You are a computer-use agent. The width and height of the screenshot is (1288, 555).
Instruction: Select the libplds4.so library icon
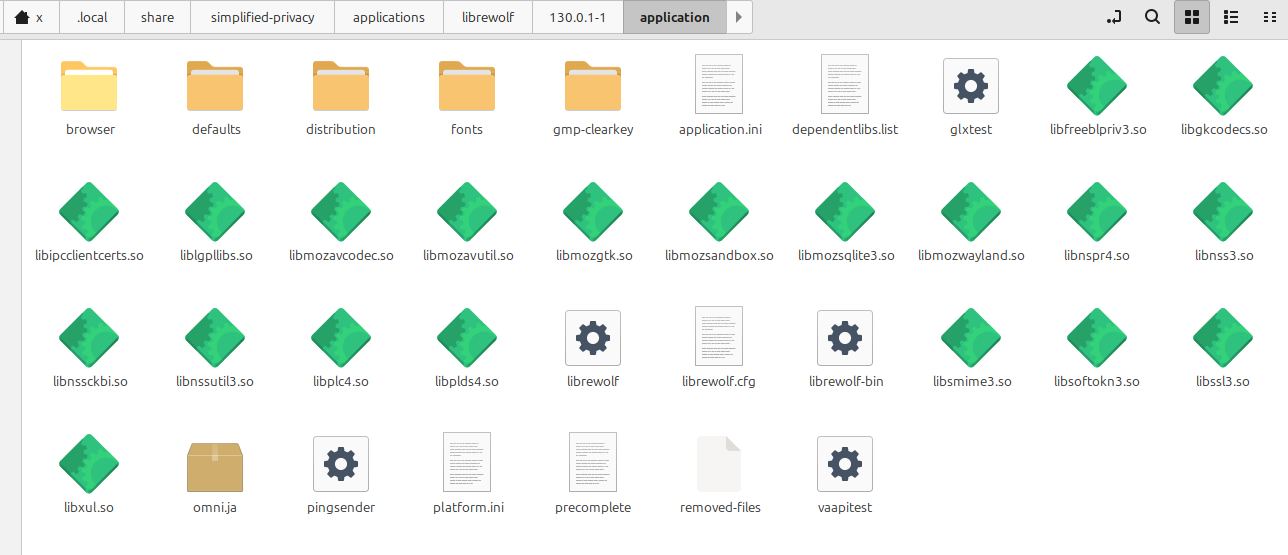tap(467, 337)
